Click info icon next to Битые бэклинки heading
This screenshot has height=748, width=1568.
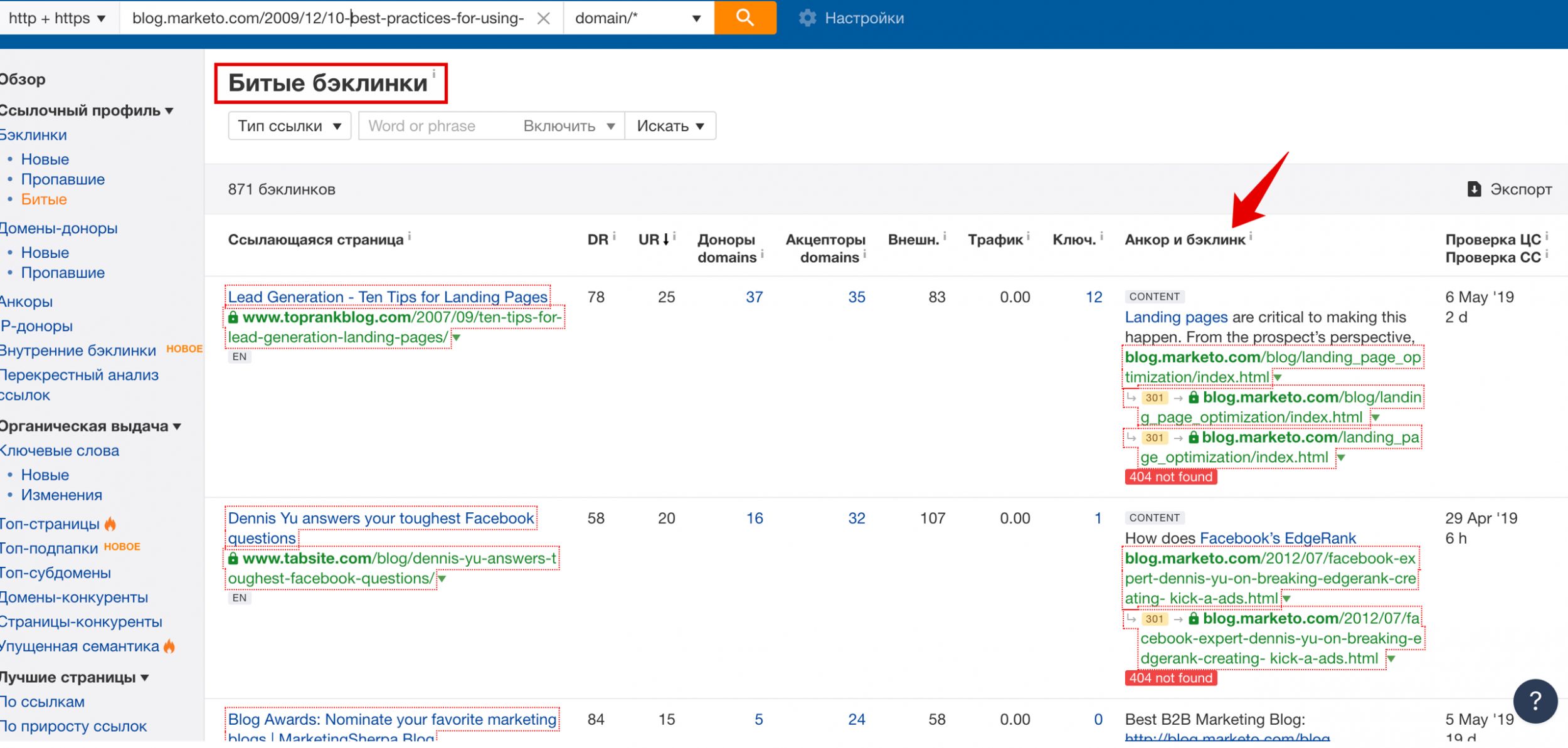pyautogui.click(x=434, y=73)
